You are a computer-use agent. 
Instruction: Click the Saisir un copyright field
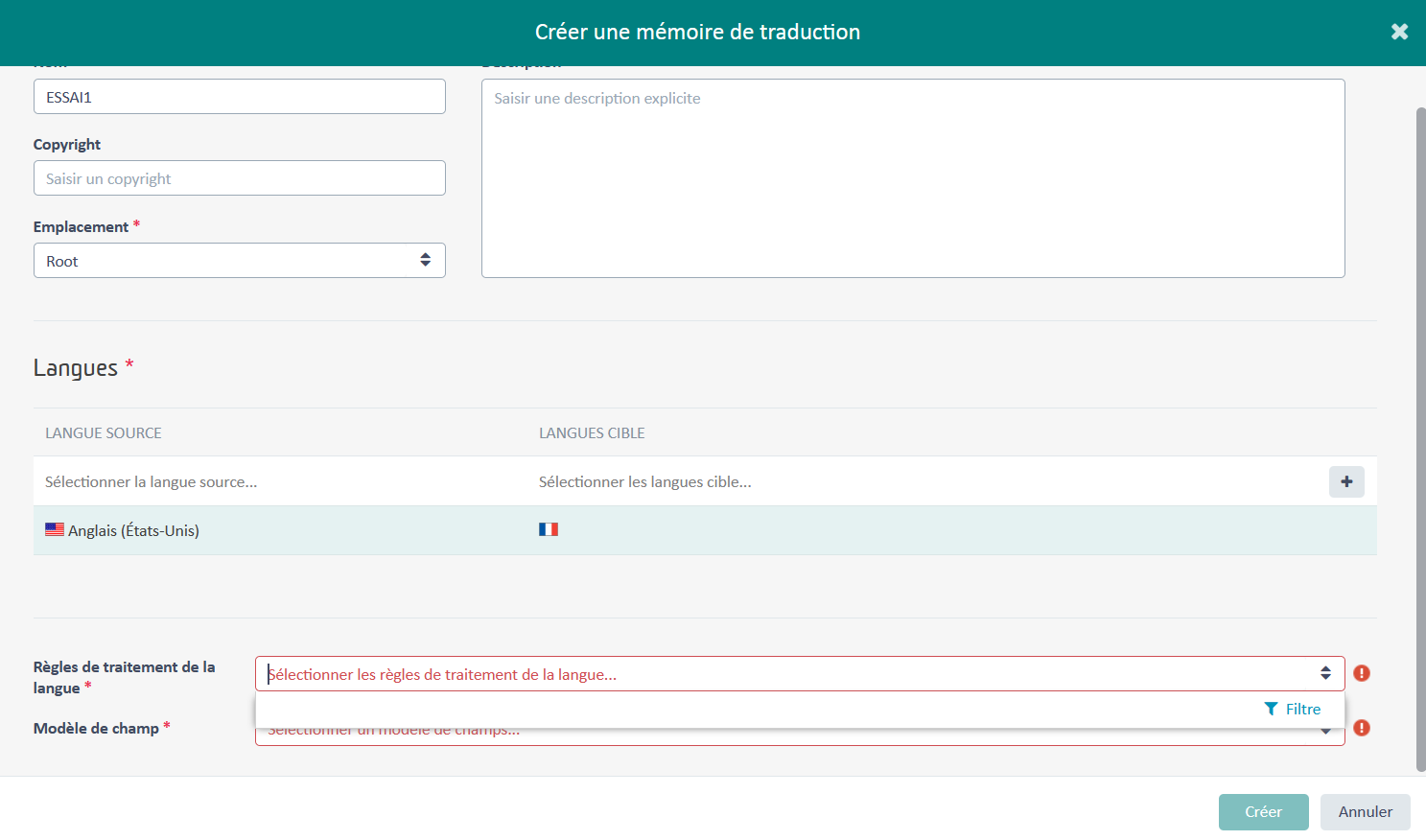coord(240,177)
